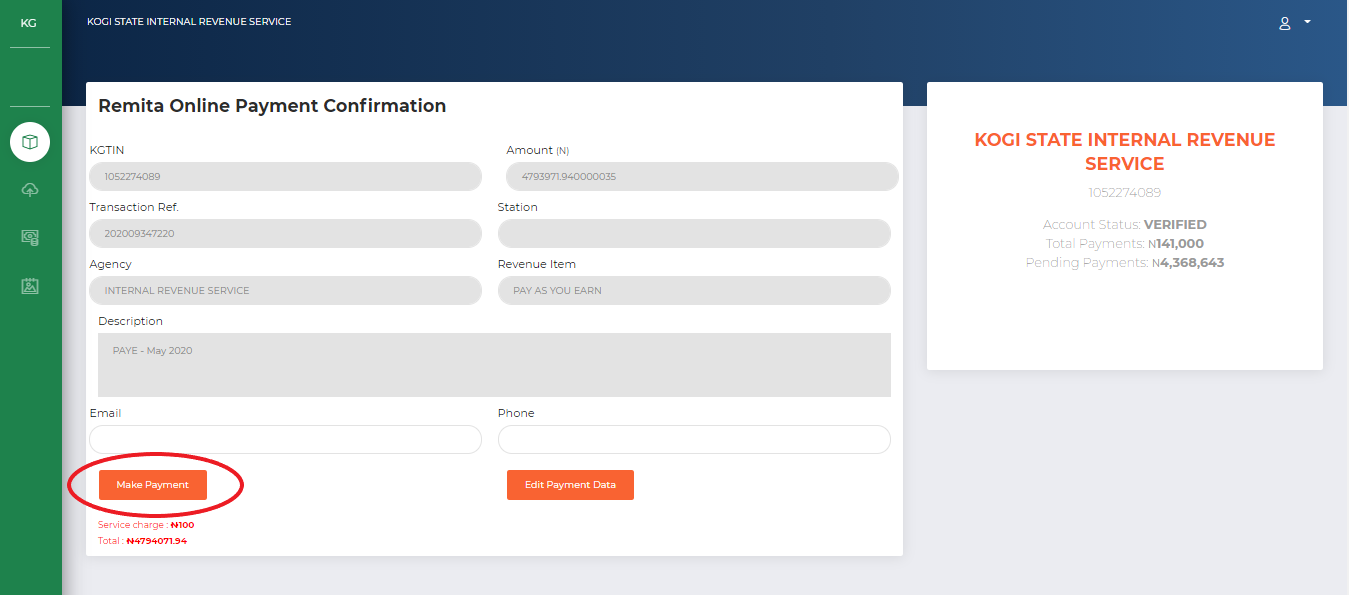The width and height of the screenshot is (1349, 595).
Task: Click the user profile icon
Action: pyautogui.click(x=1285, y=23)
